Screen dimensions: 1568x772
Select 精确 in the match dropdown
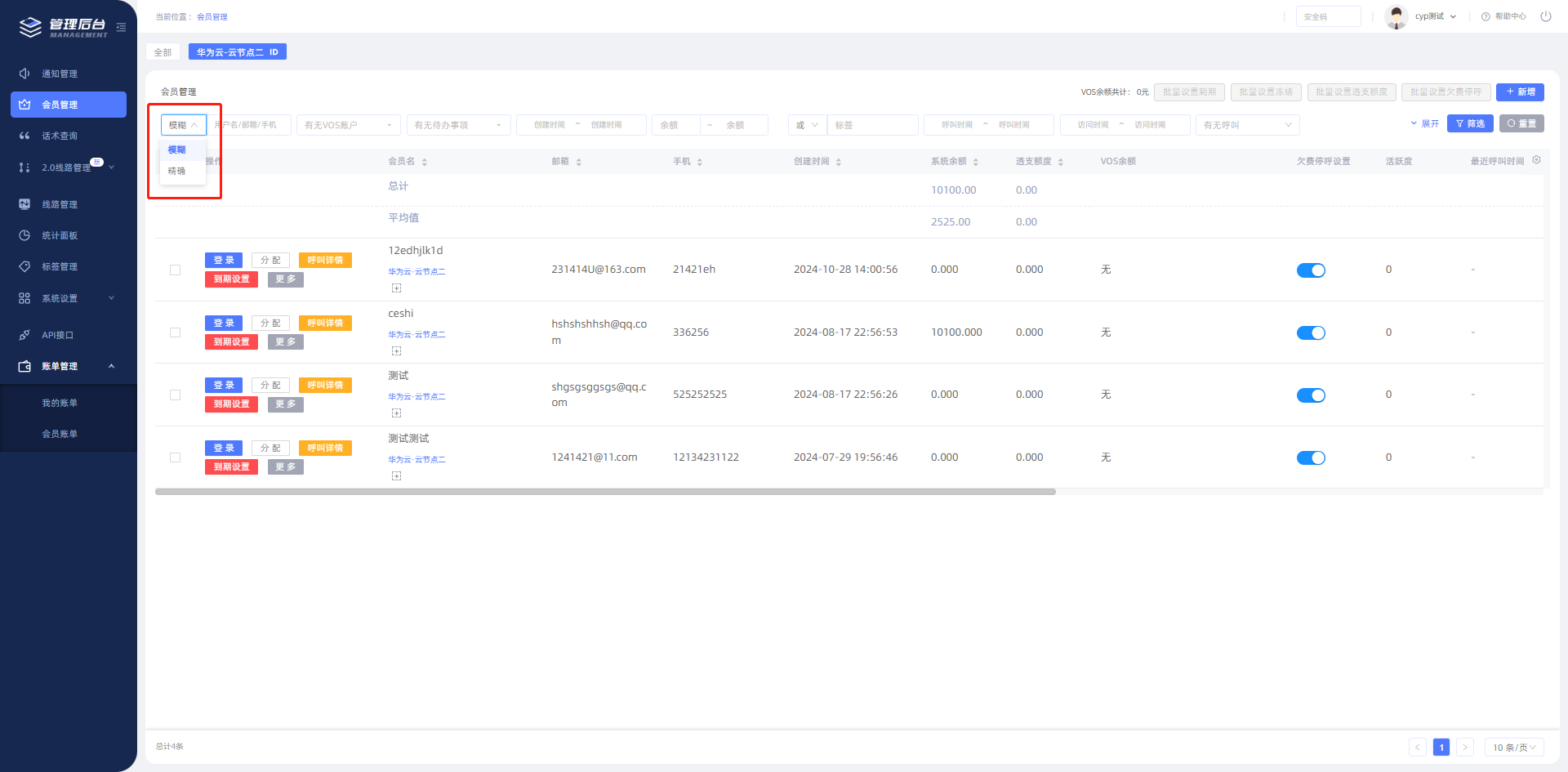pyautogui.click(x=183, y=171)
